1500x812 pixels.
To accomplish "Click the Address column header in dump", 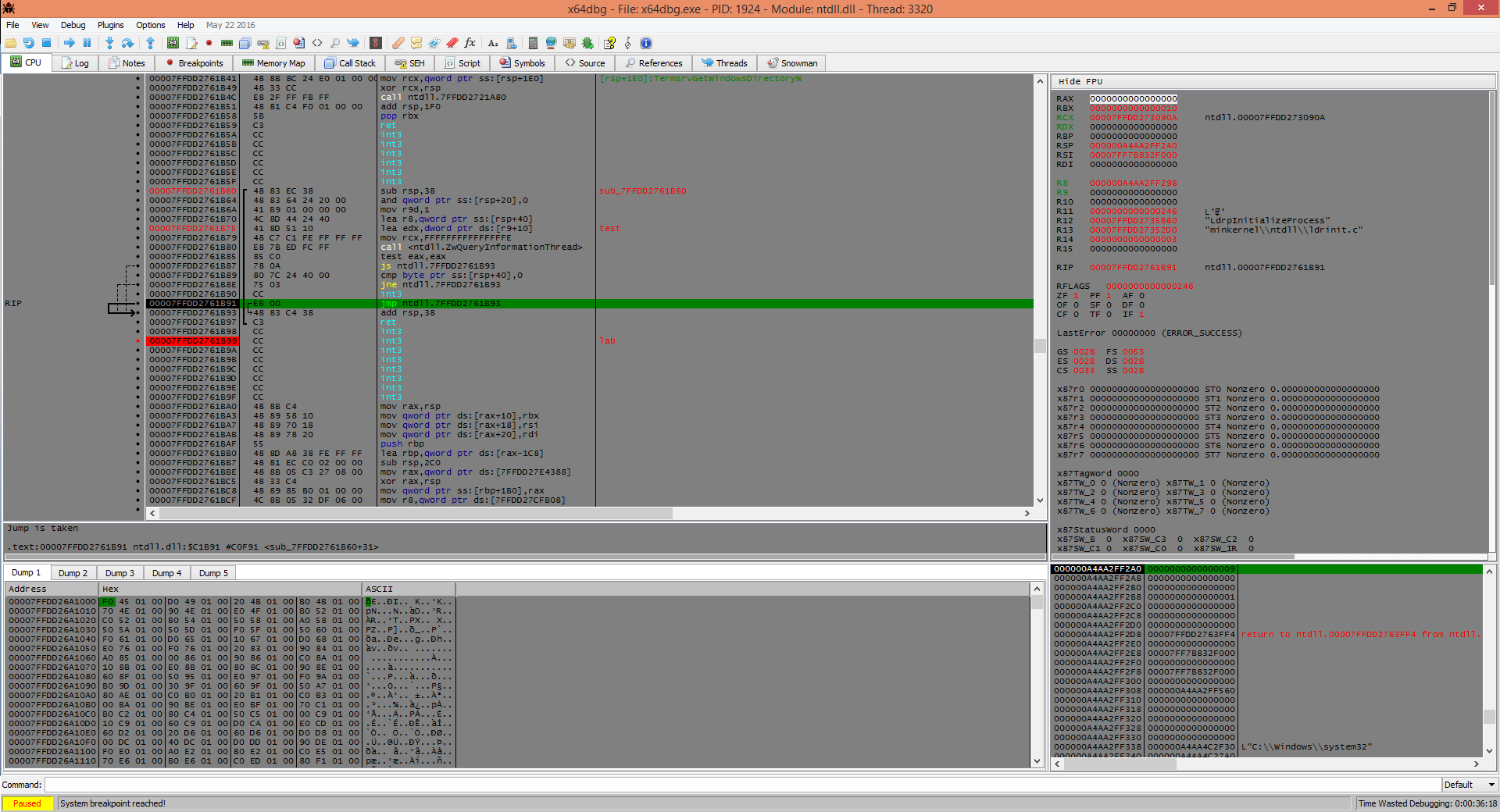I will 52,589.
